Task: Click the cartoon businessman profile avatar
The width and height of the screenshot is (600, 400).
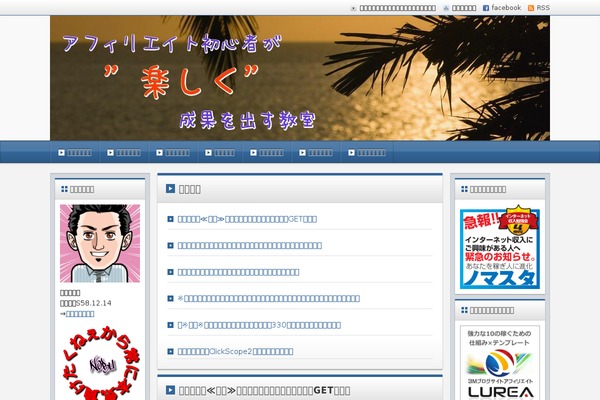Action: [x=95, y=243]
